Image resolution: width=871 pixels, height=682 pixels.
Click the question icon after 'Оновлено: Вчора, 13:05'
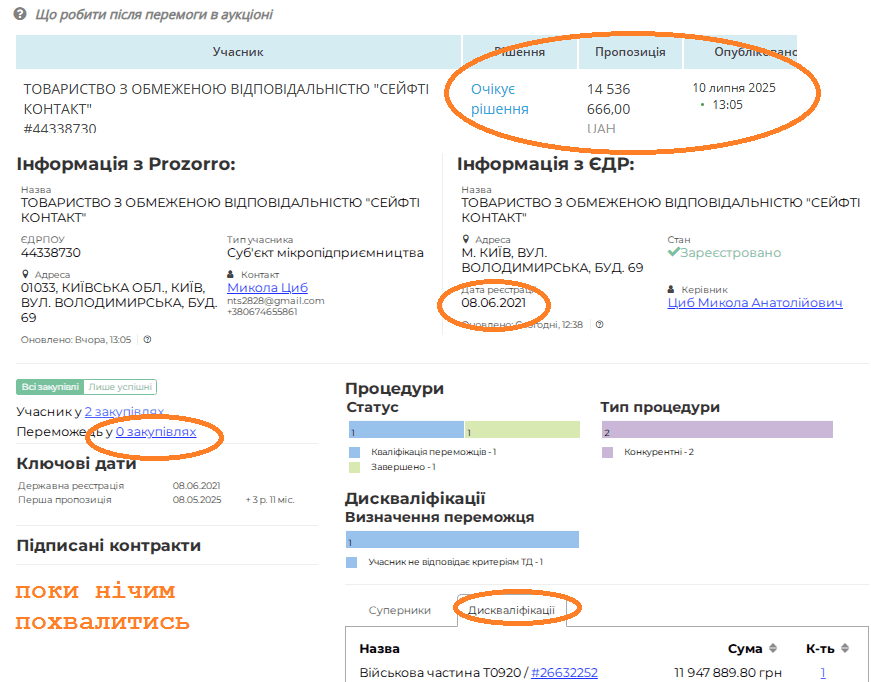[x=147, y=340]
